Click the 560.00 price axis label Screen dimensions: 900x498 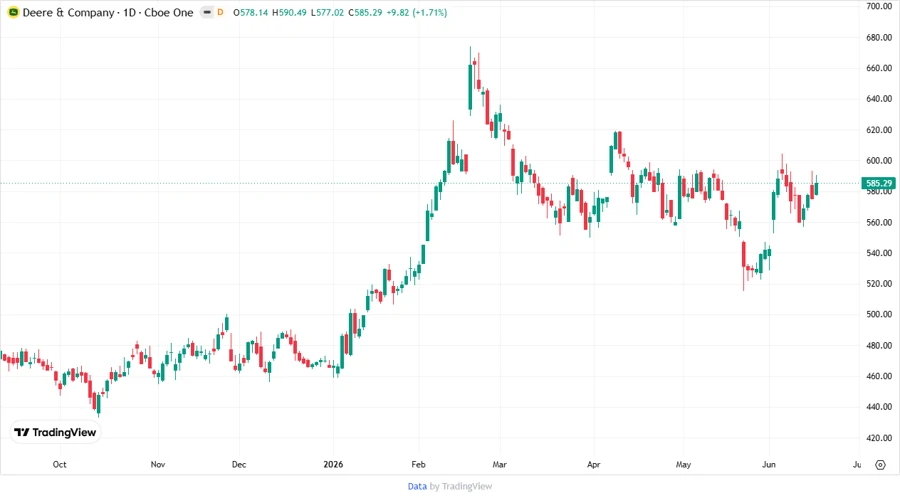click(879, 222)
